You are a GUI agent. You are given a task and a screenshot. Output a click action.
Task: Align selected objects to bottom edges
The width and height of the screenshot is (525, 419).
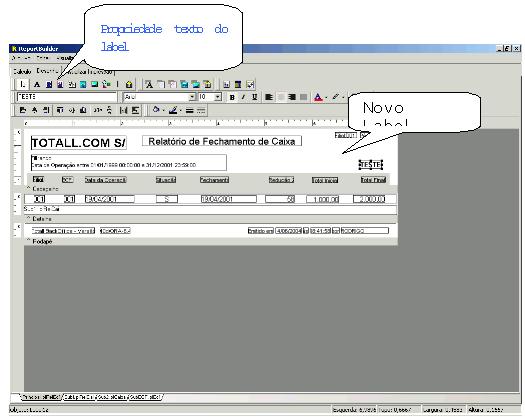(83, 110)
